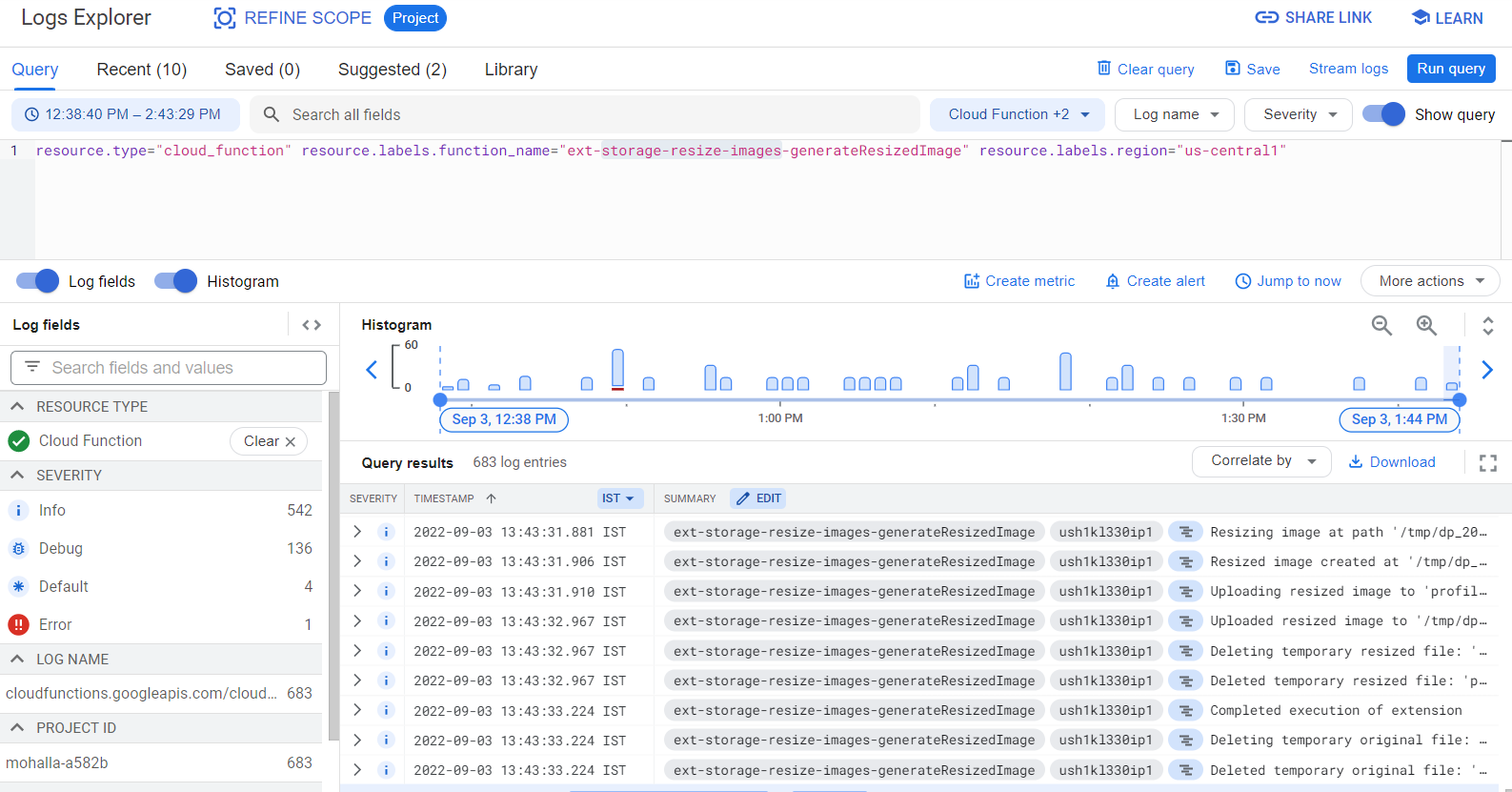Screen dimensions: 1512x792
Task: Expand the log entry at 13:43:31.910
Action: click(x=357, y=591)
